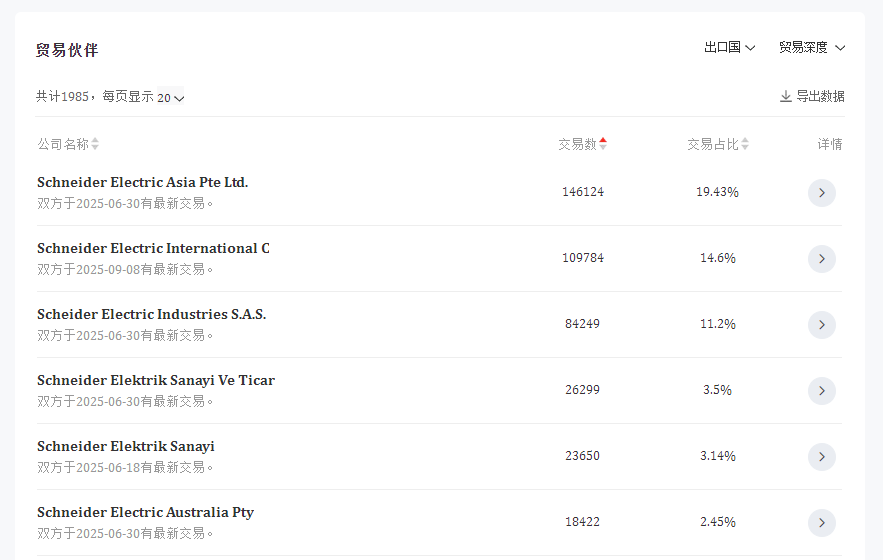Click the 导出数据 export link
Screen dimensions: 883x560
click(819, 96)
